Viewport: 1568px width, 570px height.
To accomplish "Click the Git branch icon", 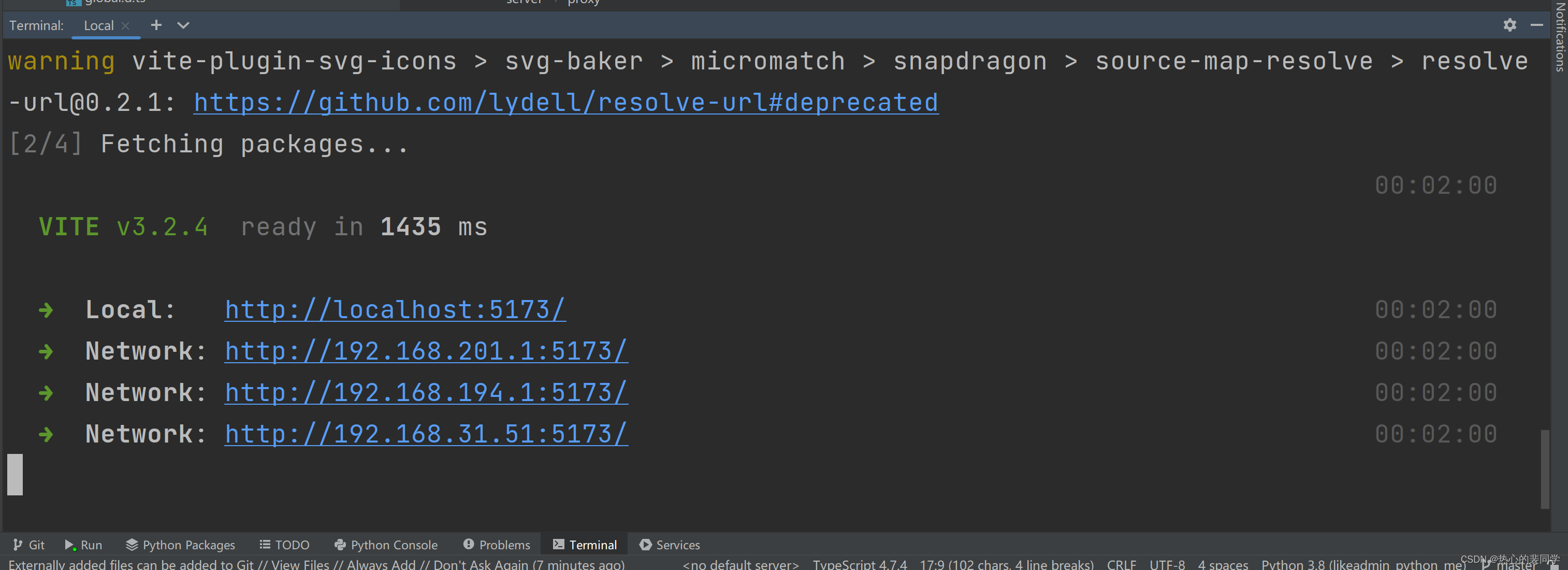I will 18,545.
